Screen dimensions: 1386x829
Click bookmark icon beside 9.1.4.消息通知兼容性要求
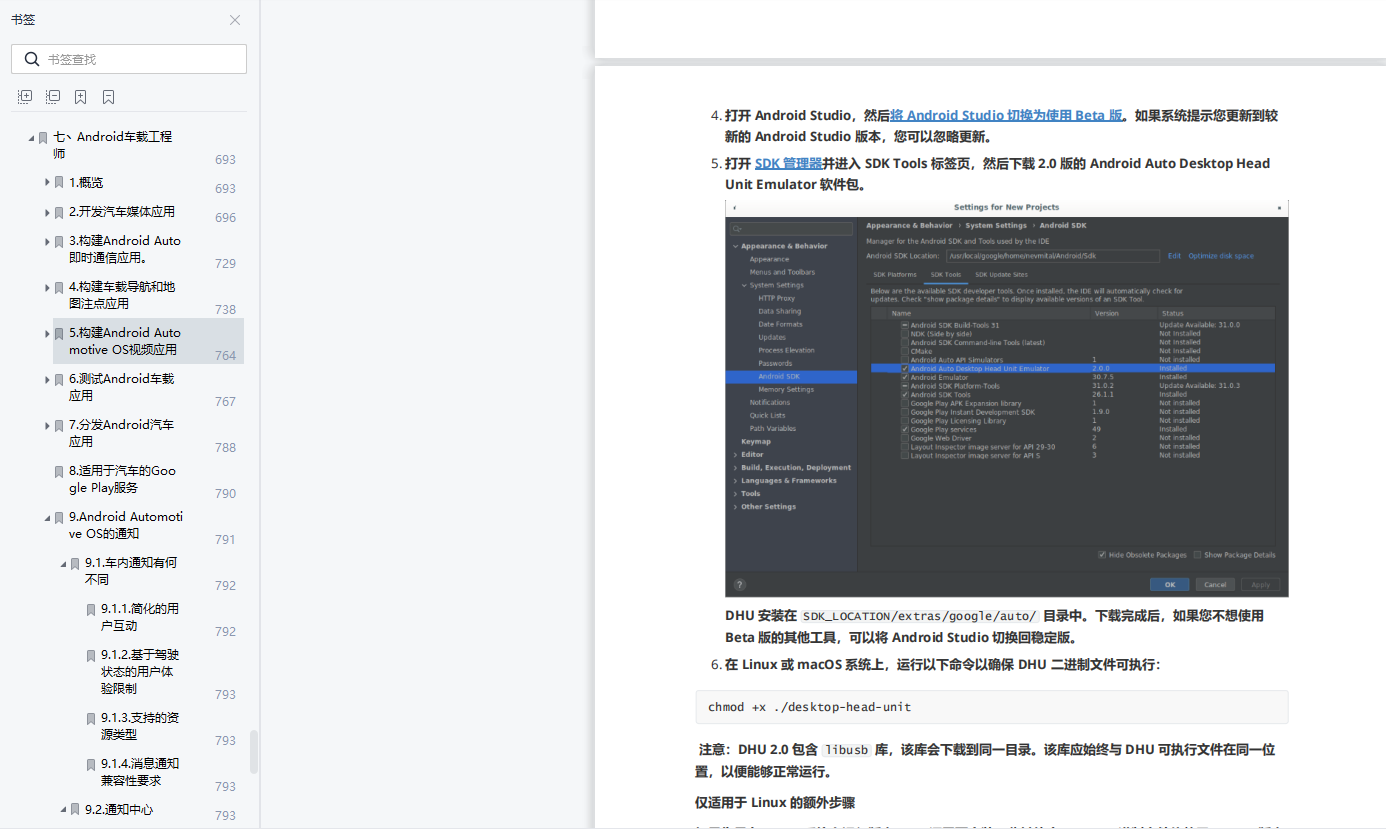point(91,764)
